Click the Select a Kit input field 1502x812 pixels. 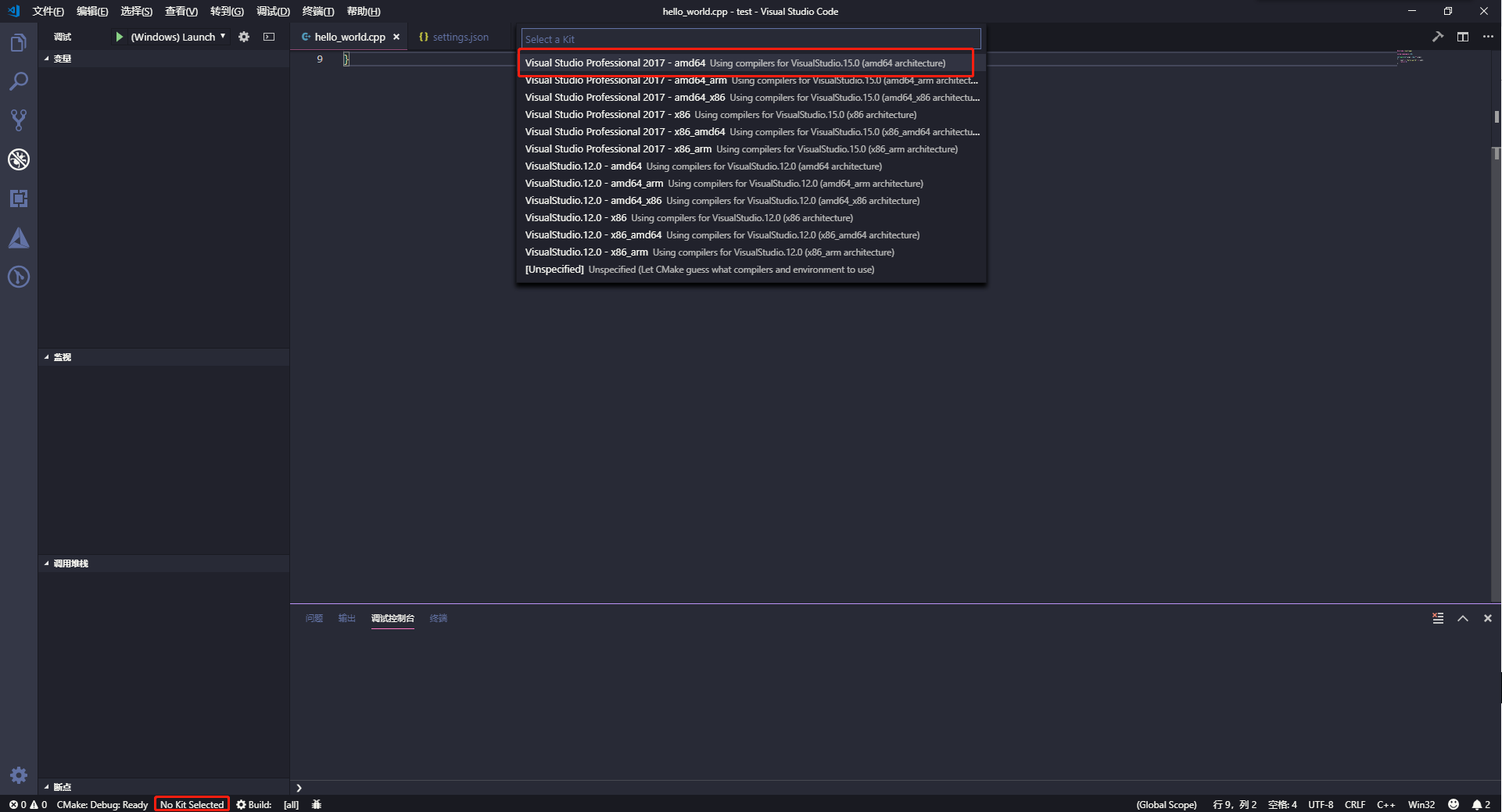point(751,39)
